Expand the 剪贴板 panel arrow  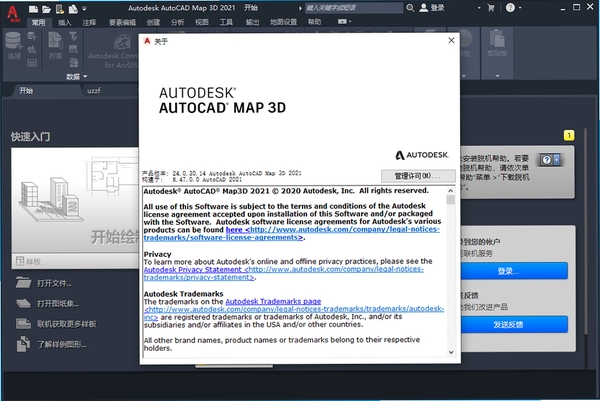coord(497,76)
